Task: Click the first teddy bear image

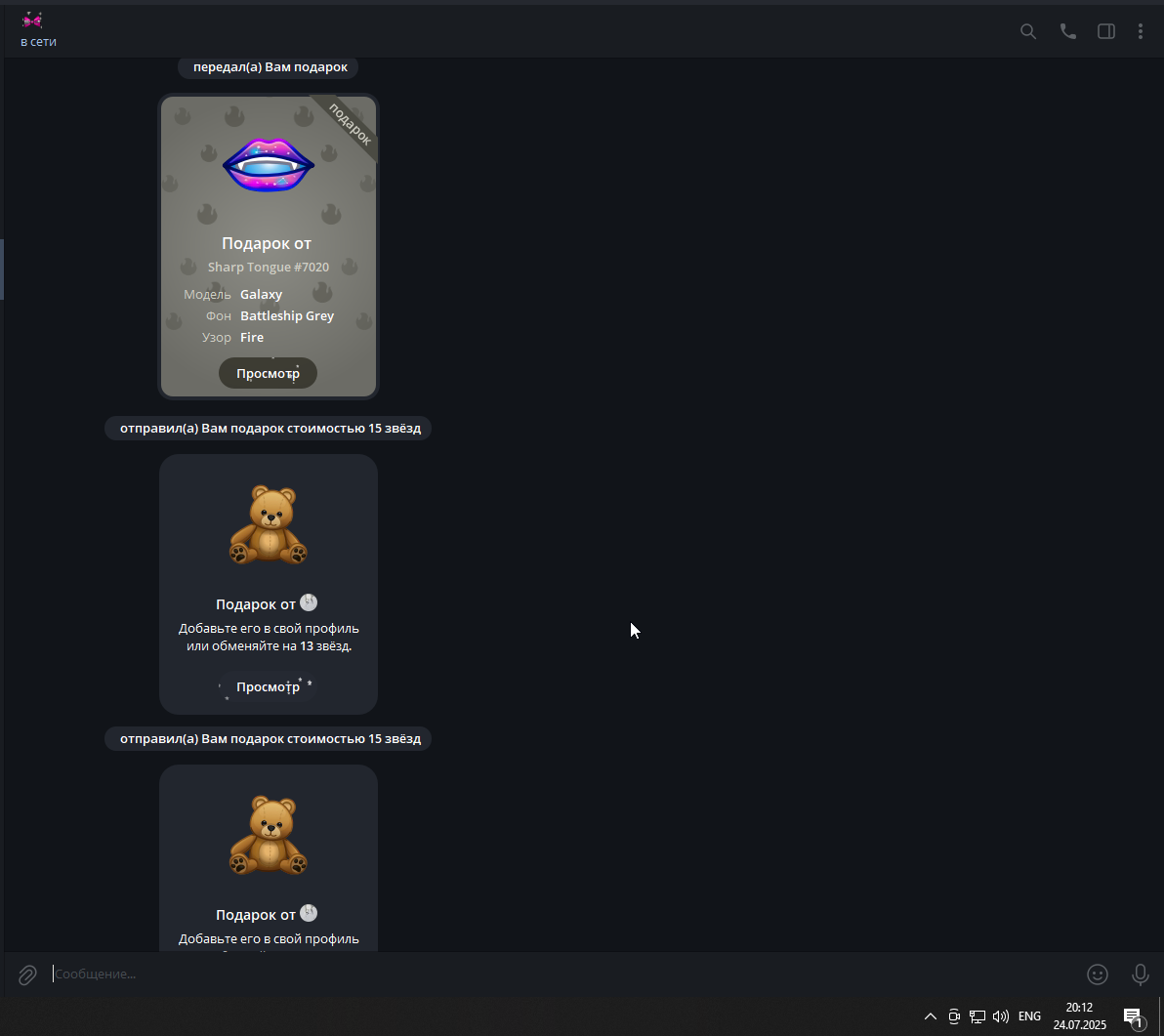Action: click(x=269, y=524)
